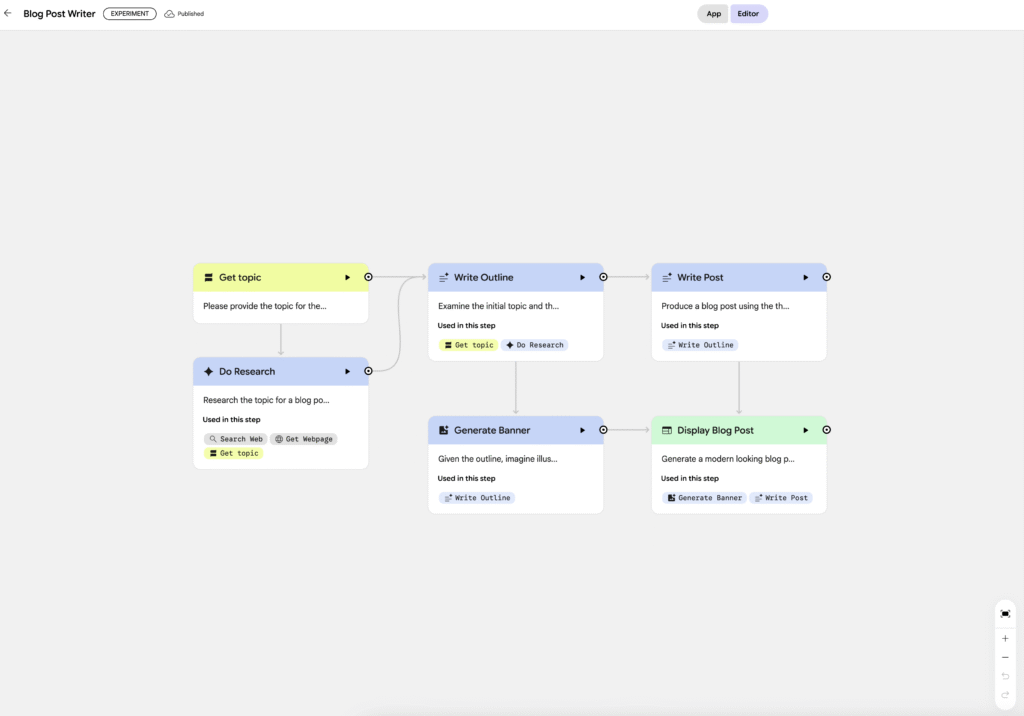Screen dimensions: 1024x716
Task: Switch to the Editor tab
Action: 748,14
